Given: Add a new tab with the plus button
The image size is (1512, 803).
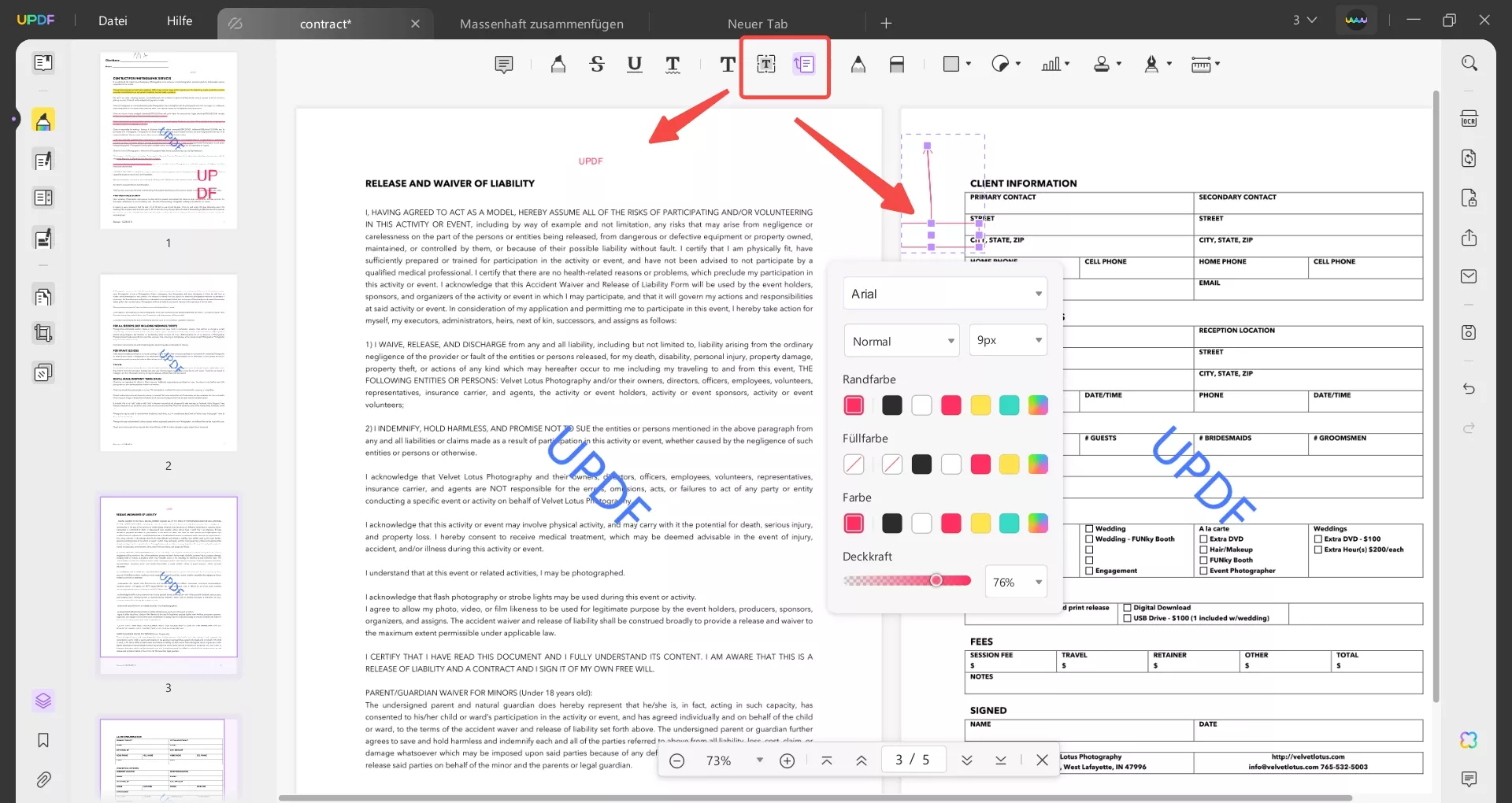Looking at the screenshot, I should [886, 24].
